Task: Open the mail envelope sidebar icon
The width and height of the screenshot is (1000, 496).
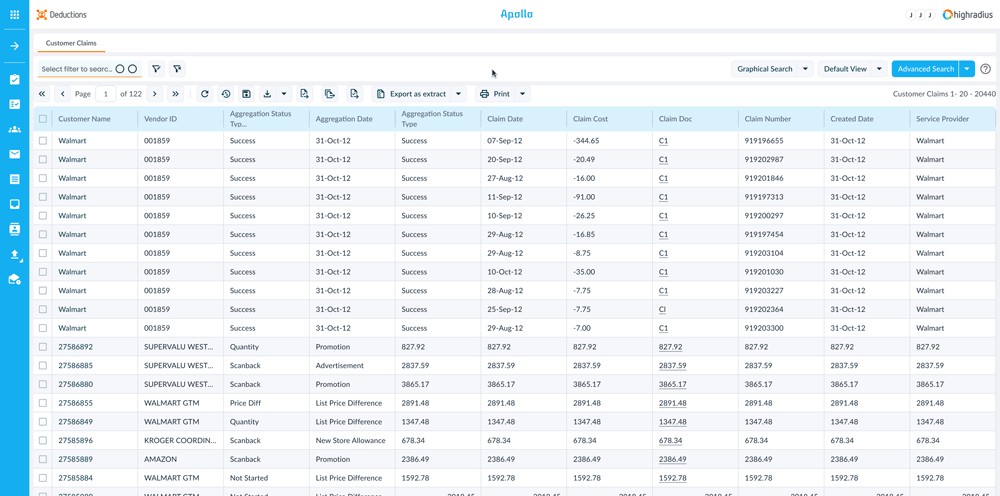Action: [x=14, y=154]
